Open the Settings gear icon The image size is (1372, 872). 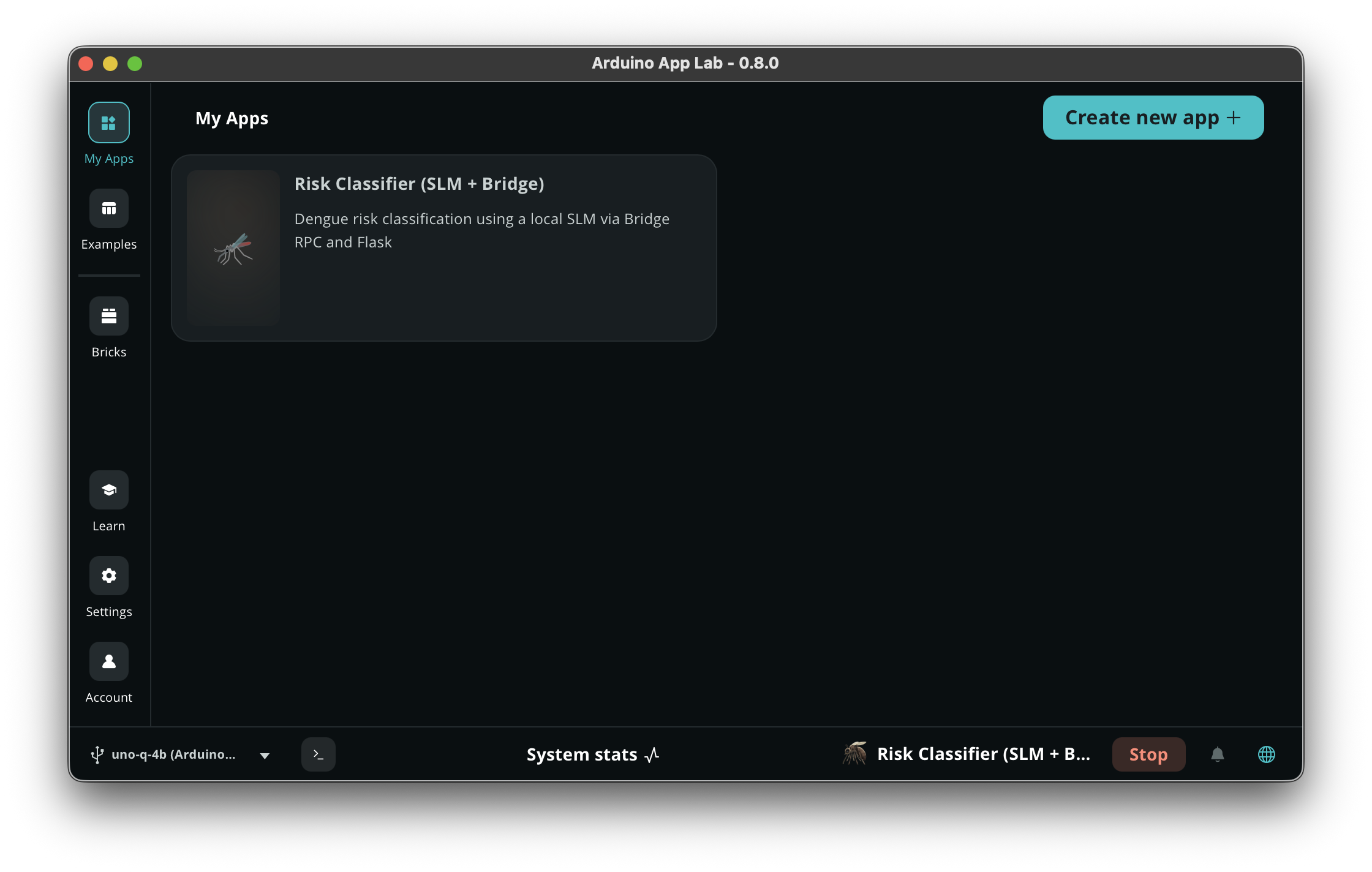[109, 576]
